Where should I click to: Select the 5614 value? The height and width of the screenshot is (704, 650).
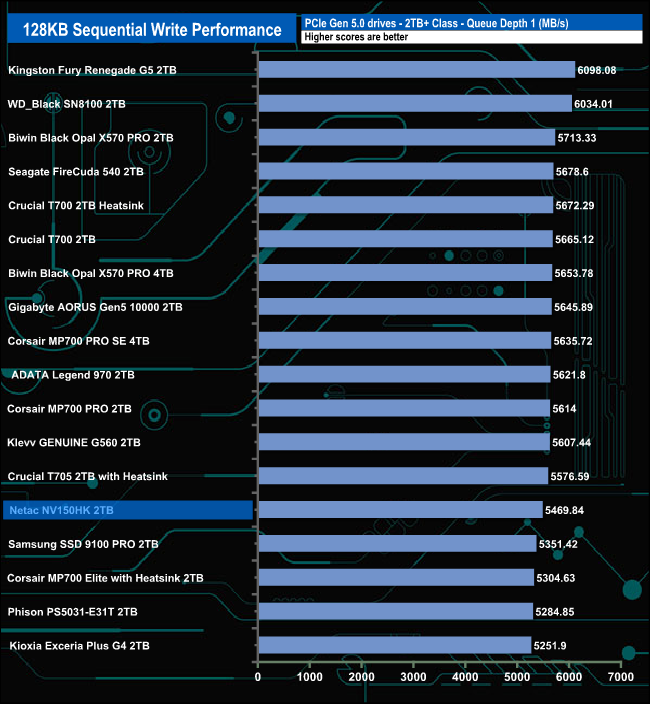pos(564,409)
